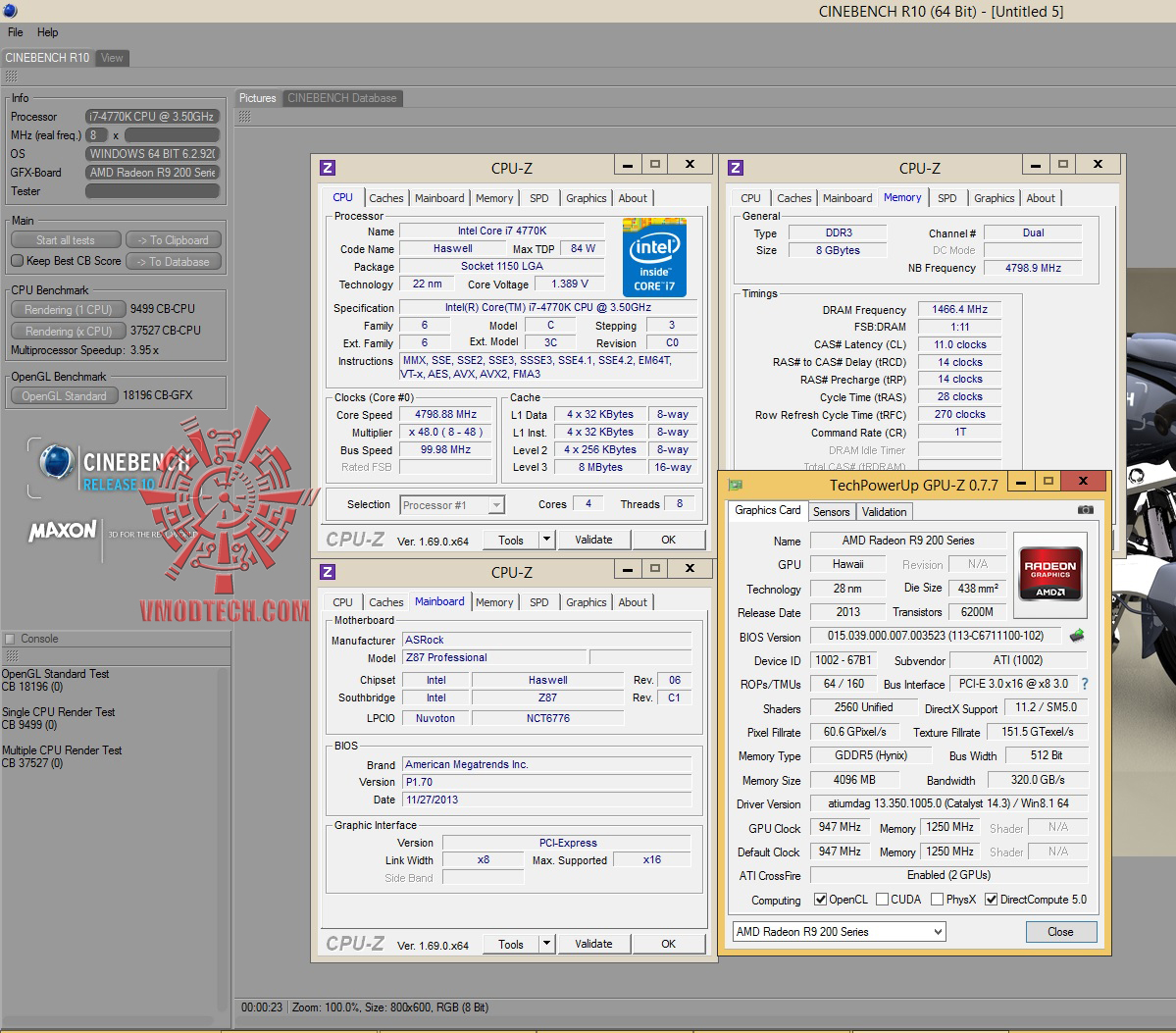Screen dimensions: 1176x1033
Task: Switch to the Sensors tab in GPU-Z
Action: coord(831,512)
